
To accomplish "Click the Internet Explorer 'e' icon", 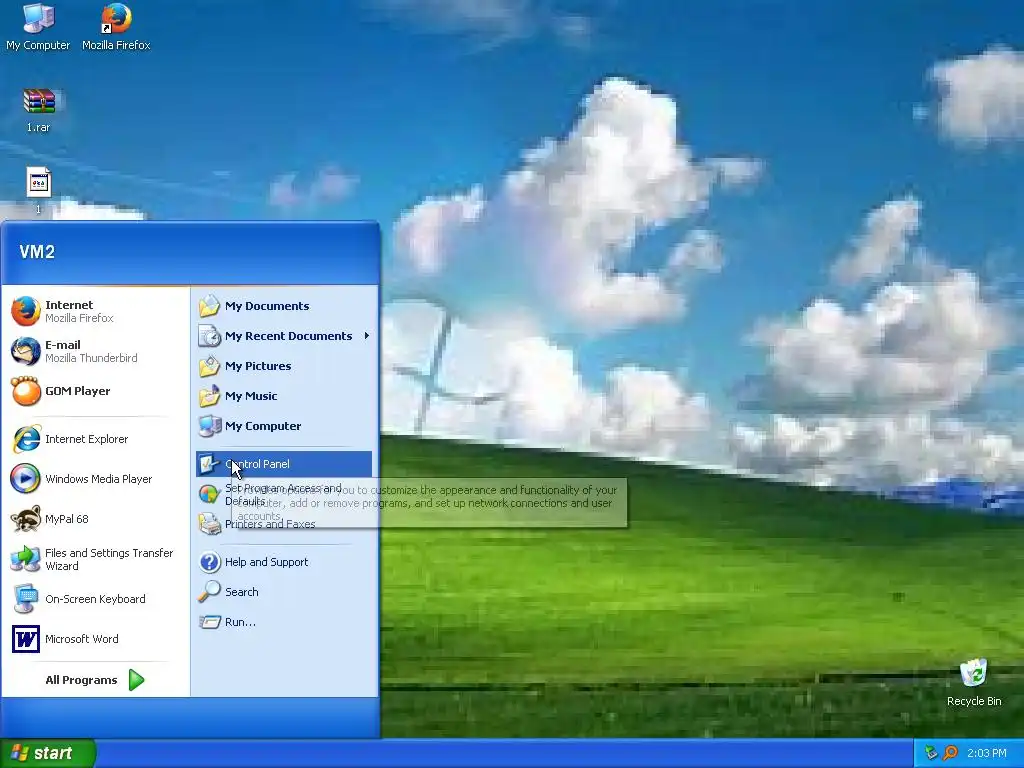I will tap(25, 439).
